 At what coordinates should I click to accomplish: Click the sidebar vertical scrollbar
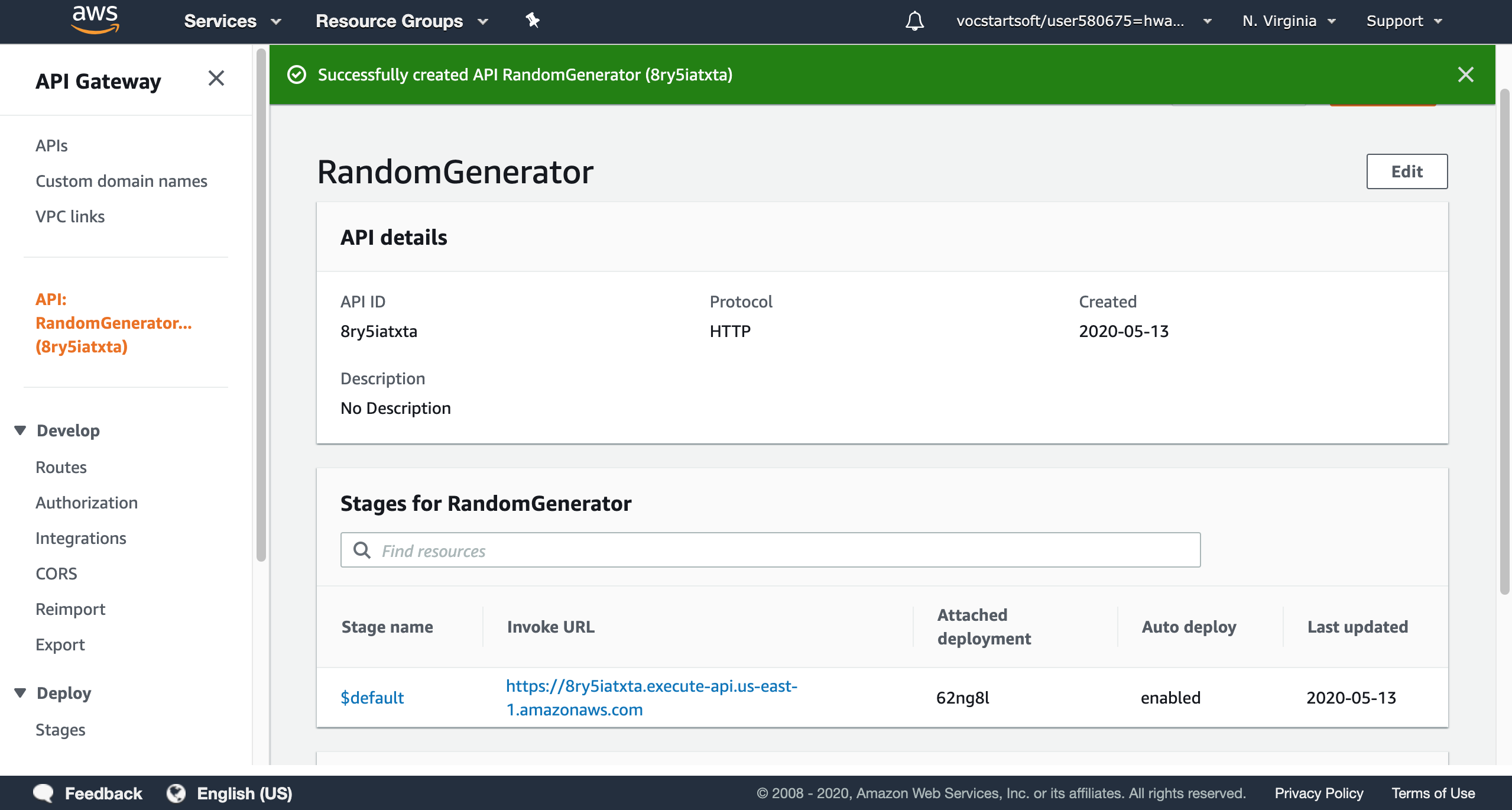pos(261,304)
